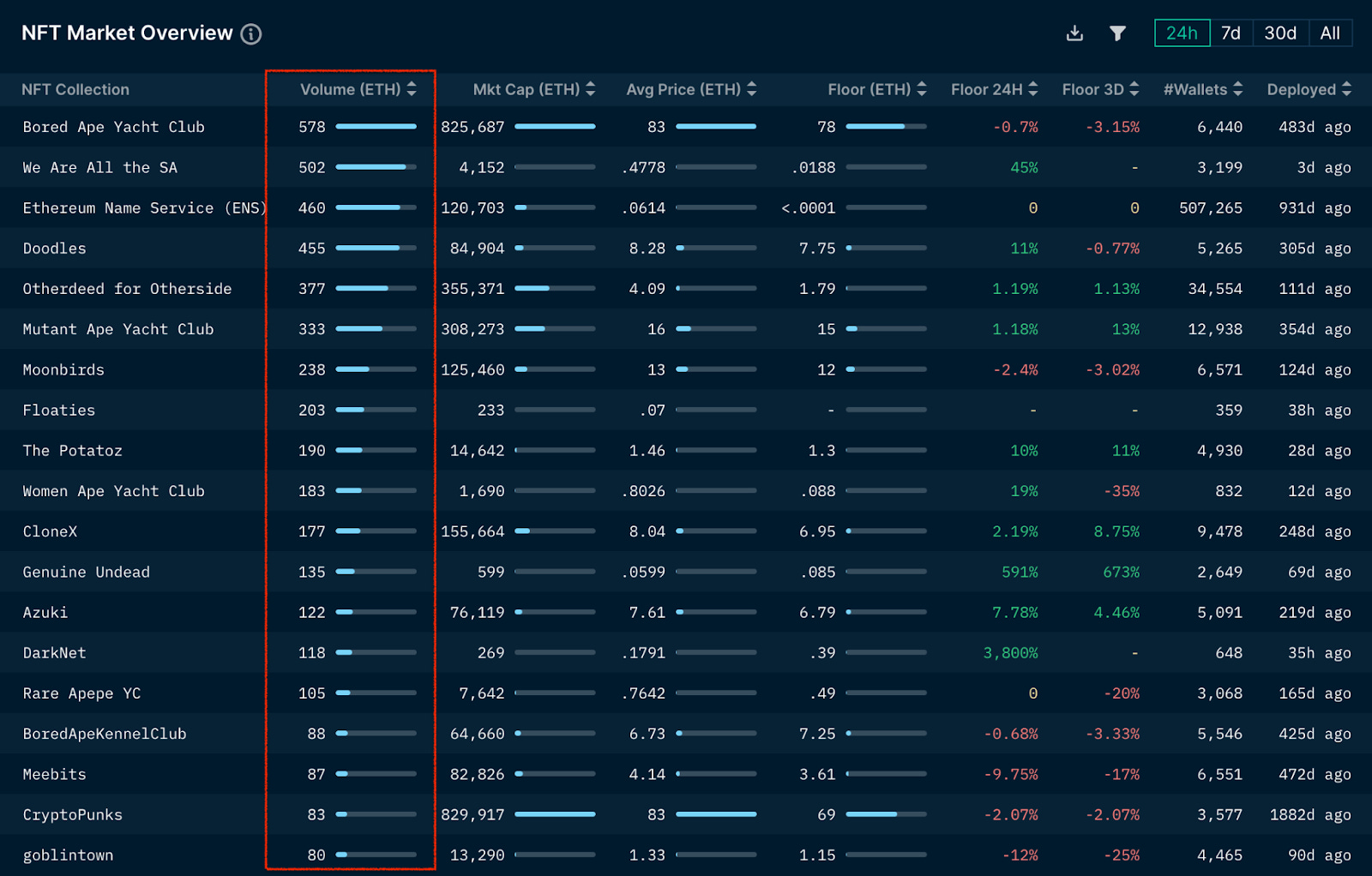
Task: Switch to the 7d time range
Action: click(1231, 33)
